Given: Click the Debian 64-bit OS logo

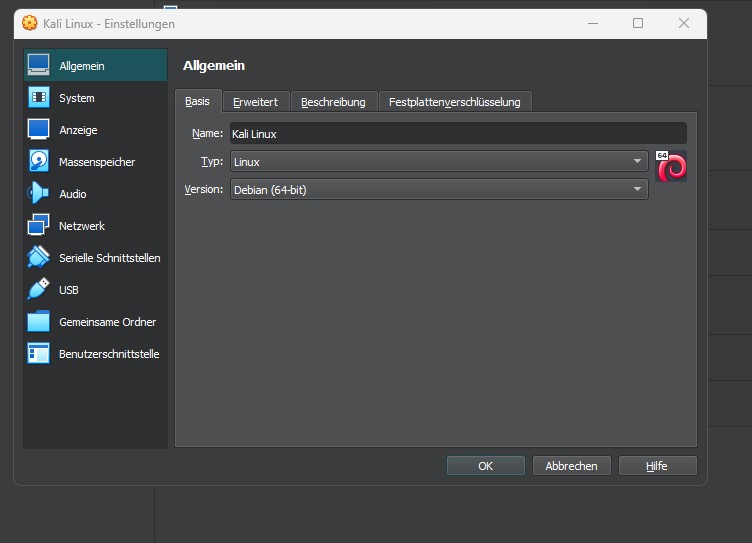Looking at the screenshot, I should tap(671, 166).
